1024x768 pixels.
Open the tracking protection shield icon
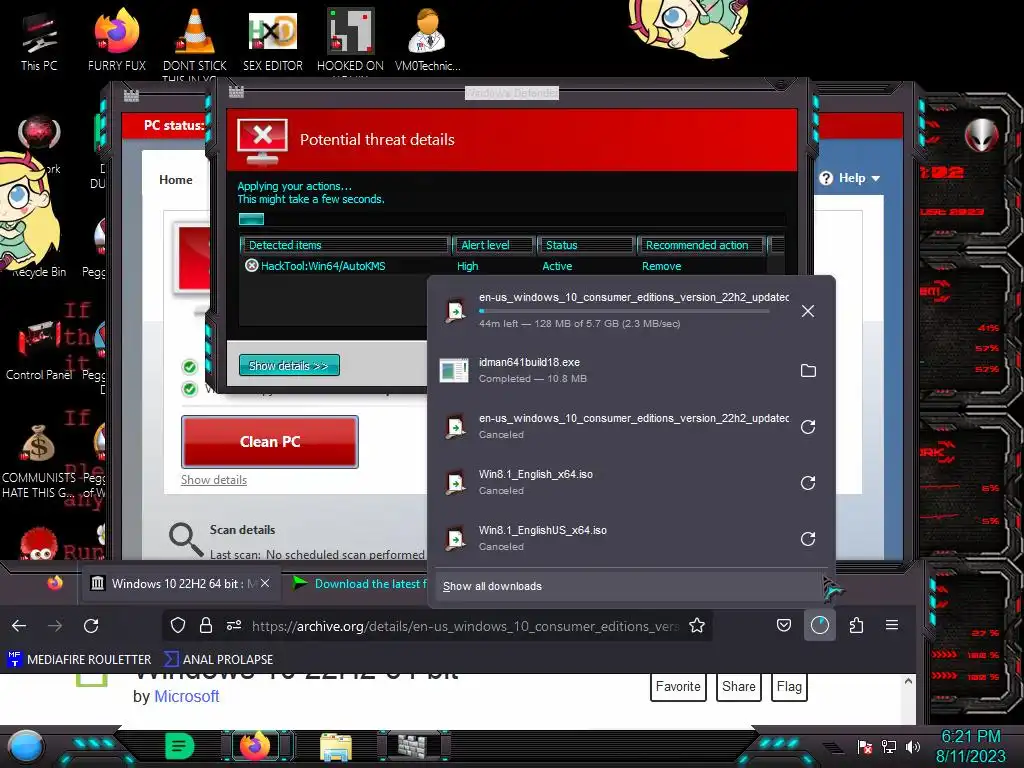pyautogui.click(x=178, y=626)
